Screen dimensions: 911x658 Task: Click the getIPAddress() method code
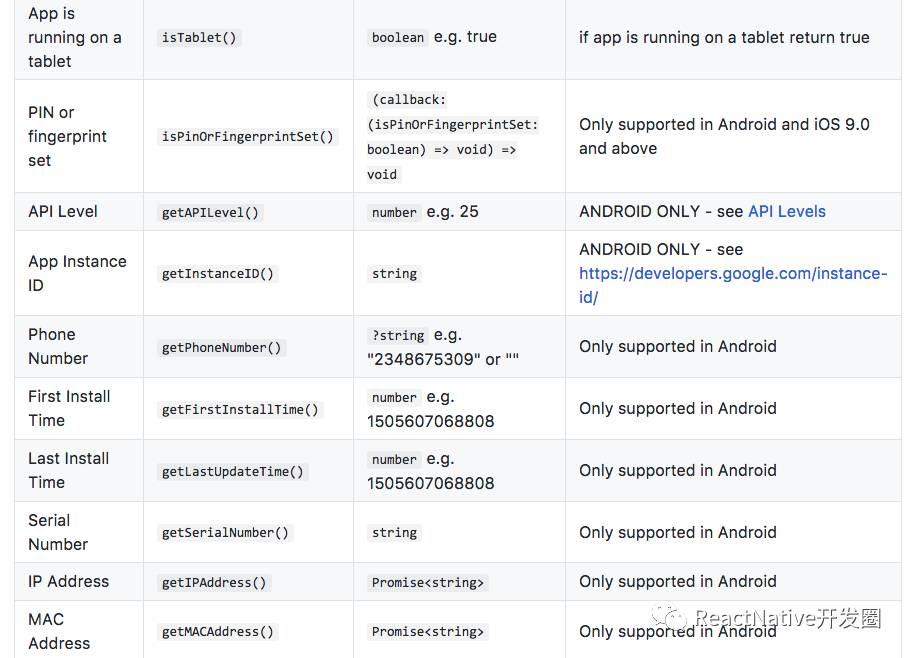tap(214, 583)
